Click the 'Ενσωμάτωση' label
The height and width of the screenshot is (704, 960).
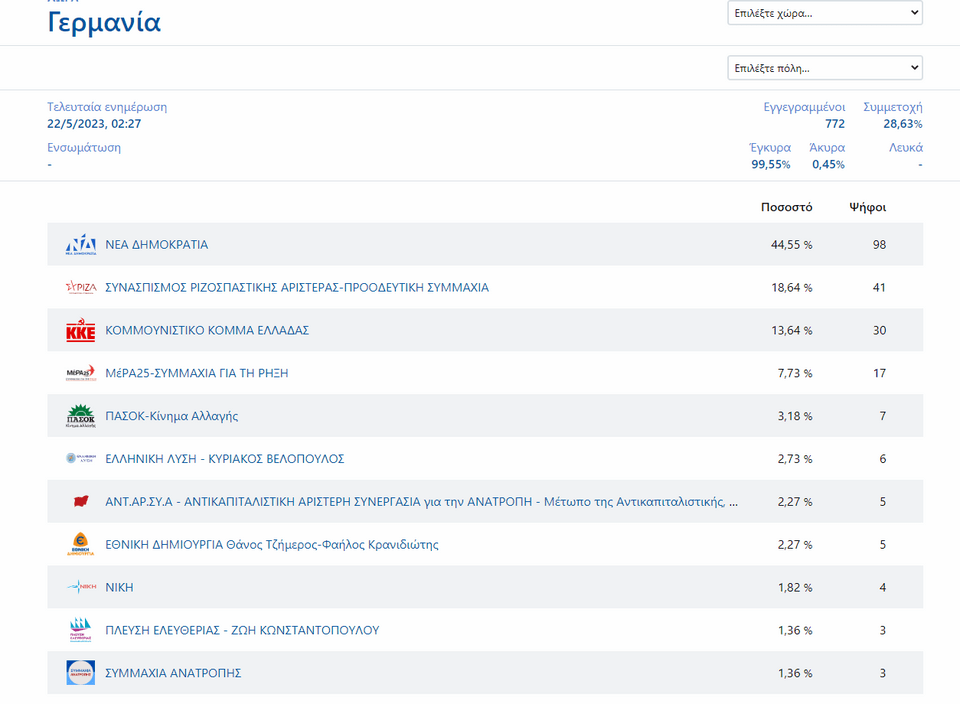click(x=84, y=147)
